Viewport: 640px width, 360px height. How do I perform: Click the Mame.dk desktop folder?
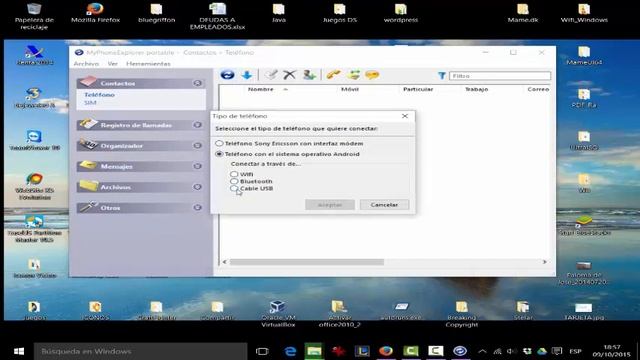(523, 12)
